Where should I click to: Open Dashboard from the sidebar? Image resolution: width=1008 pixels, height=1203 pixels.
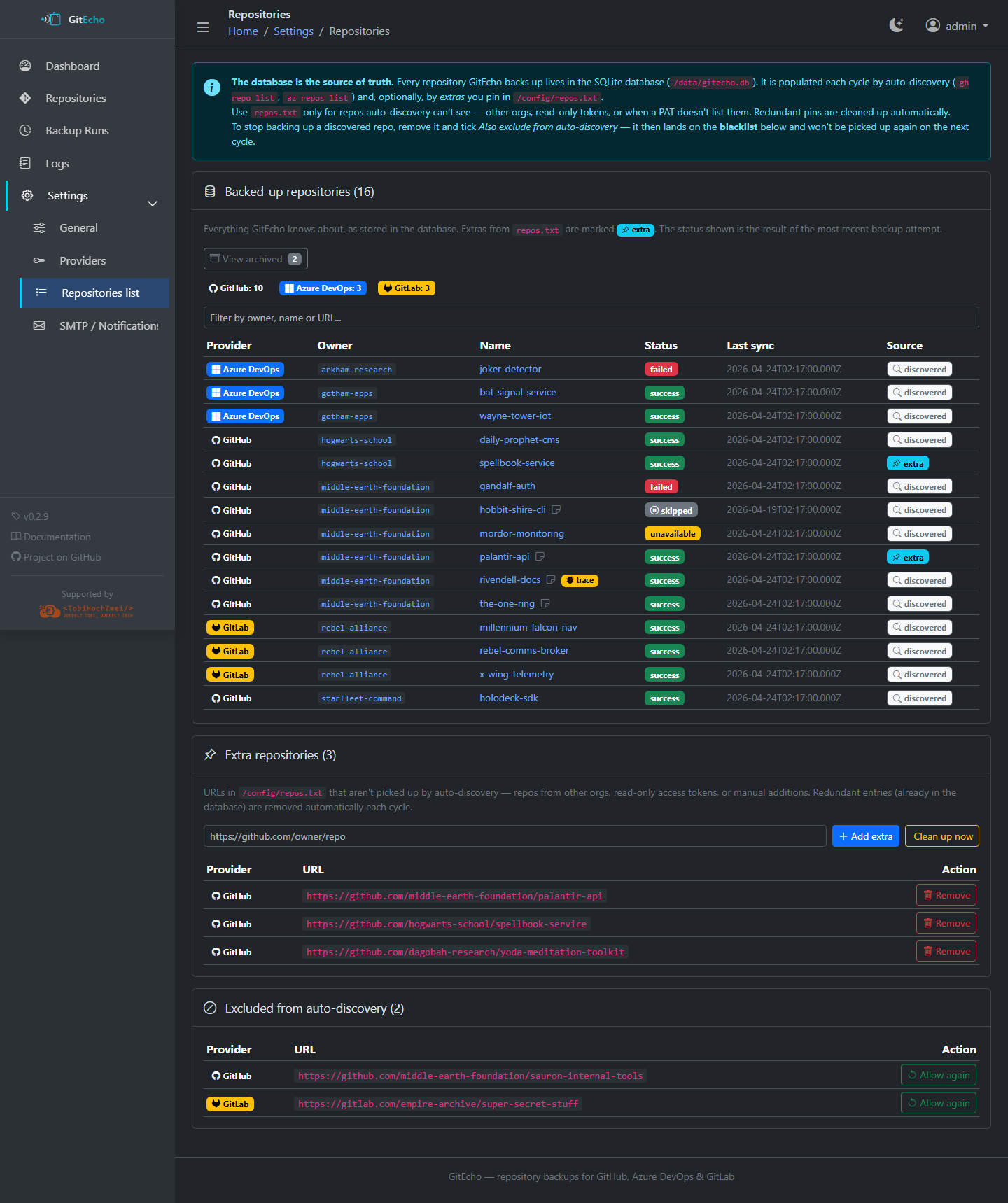[x=73, y=66]
